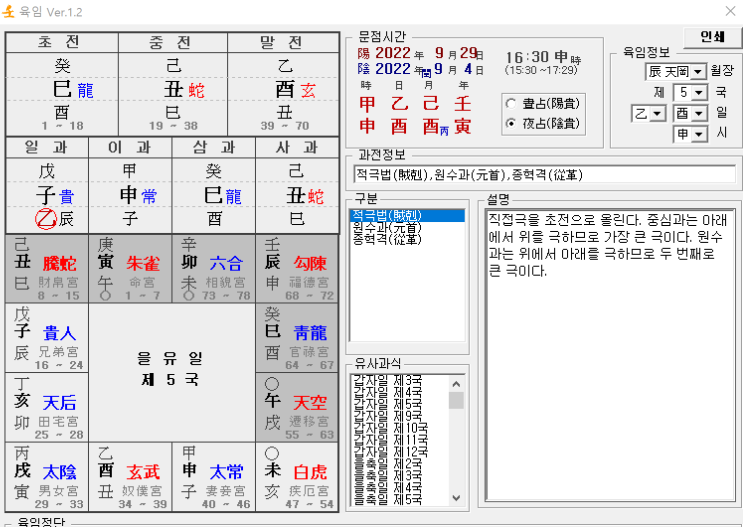The height and width of the screenshot is (527, 743).
Task: Click the 16:30 申時 time display
Action: click(x=543, y=58)
